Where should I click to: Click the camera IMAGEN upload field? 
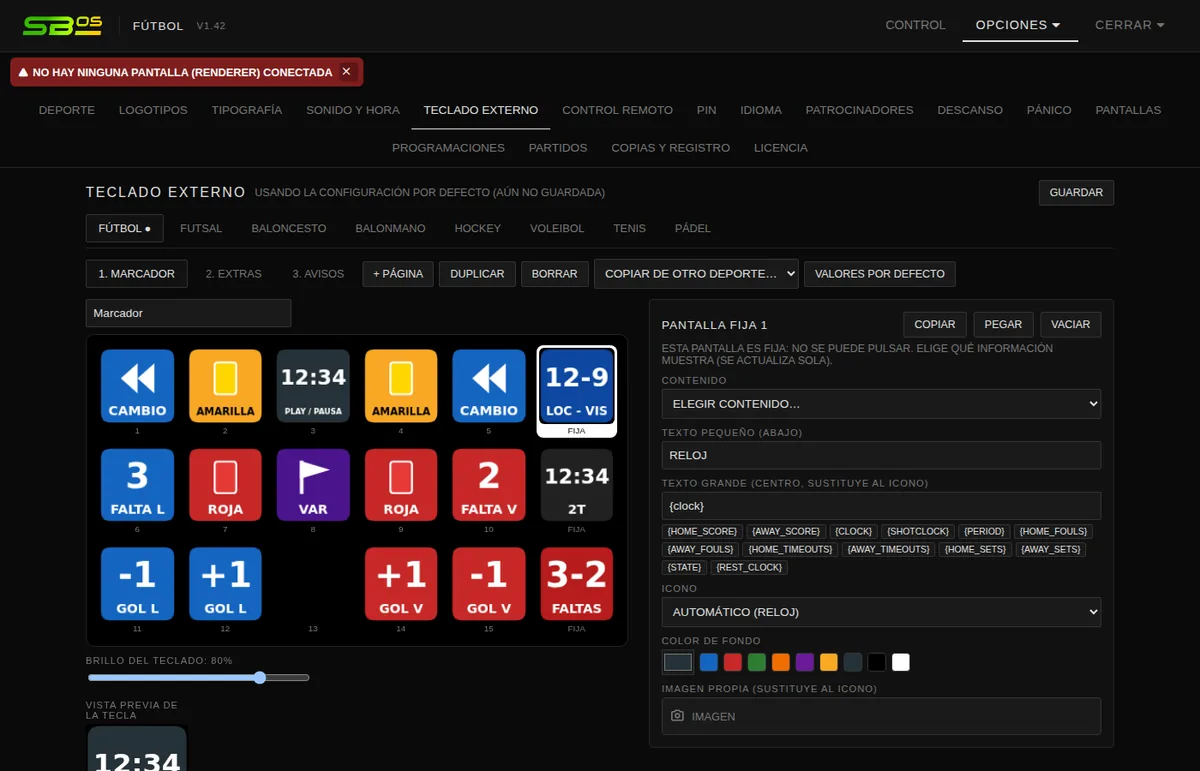pos(881,716)
